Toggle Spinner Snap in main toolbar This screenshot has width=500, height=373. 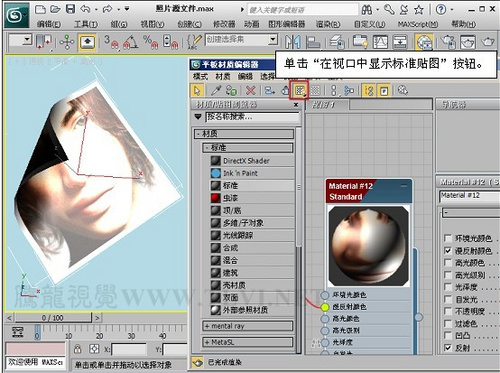pos(170,42)
